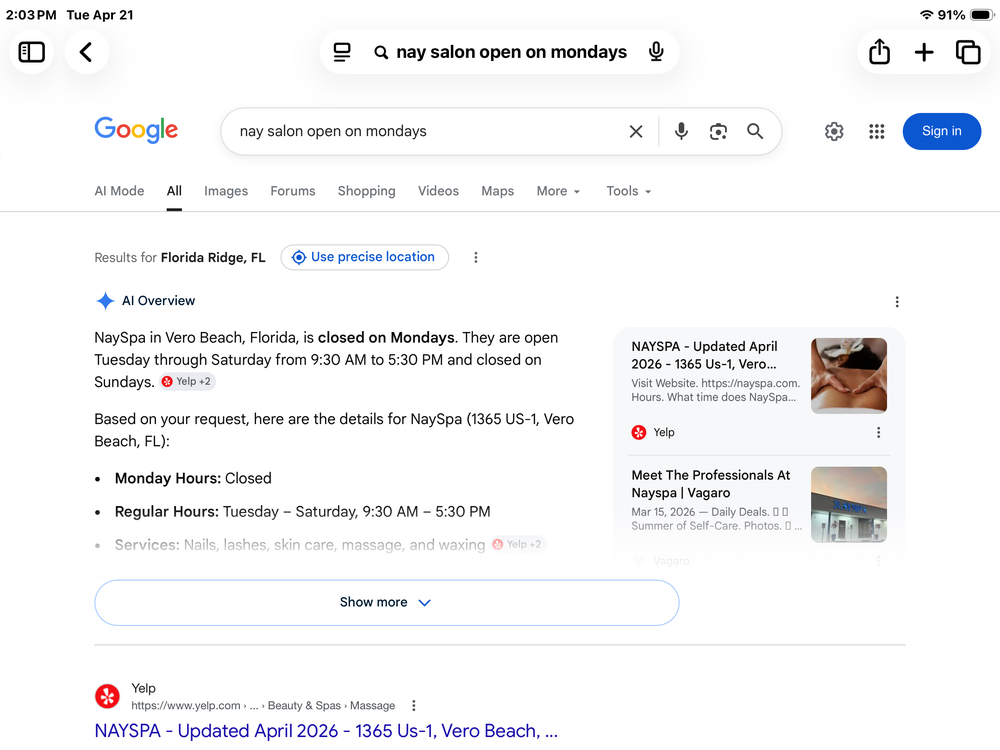
Task: Open a new tab with plus icon
Action: [924, 52]
